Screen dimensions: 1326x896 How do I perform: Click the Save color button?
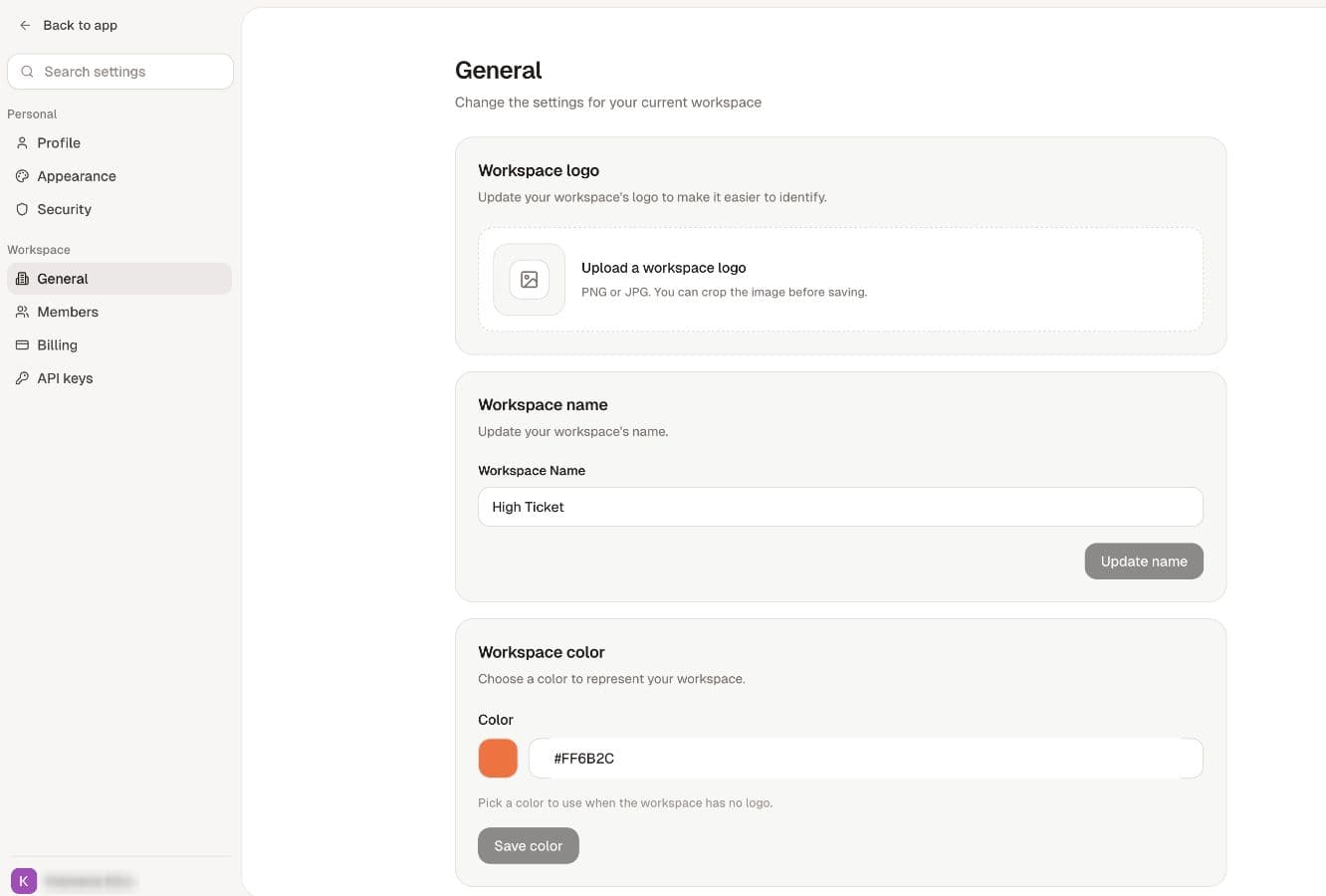[529, 846]
